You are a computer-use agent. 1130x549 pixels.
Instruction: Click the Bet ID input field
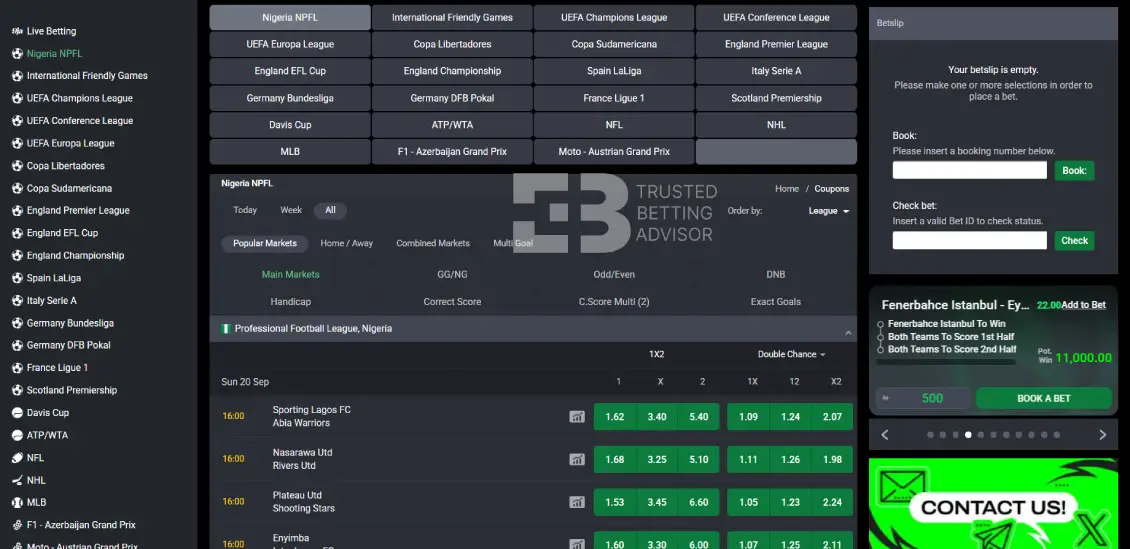tap(969, 241)
